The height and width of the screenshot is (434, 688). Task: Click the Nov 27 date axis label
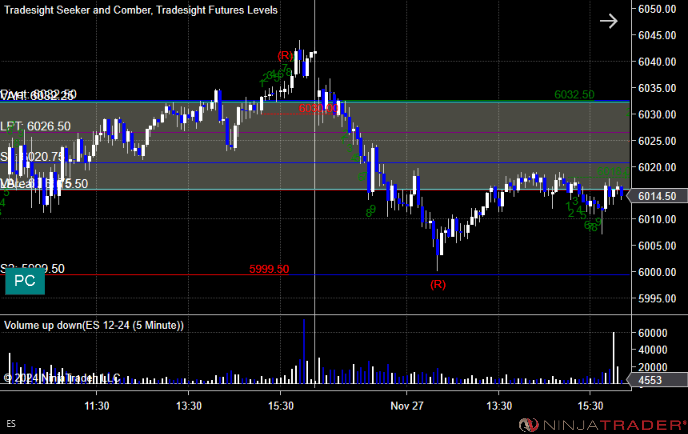pos(407,406)
